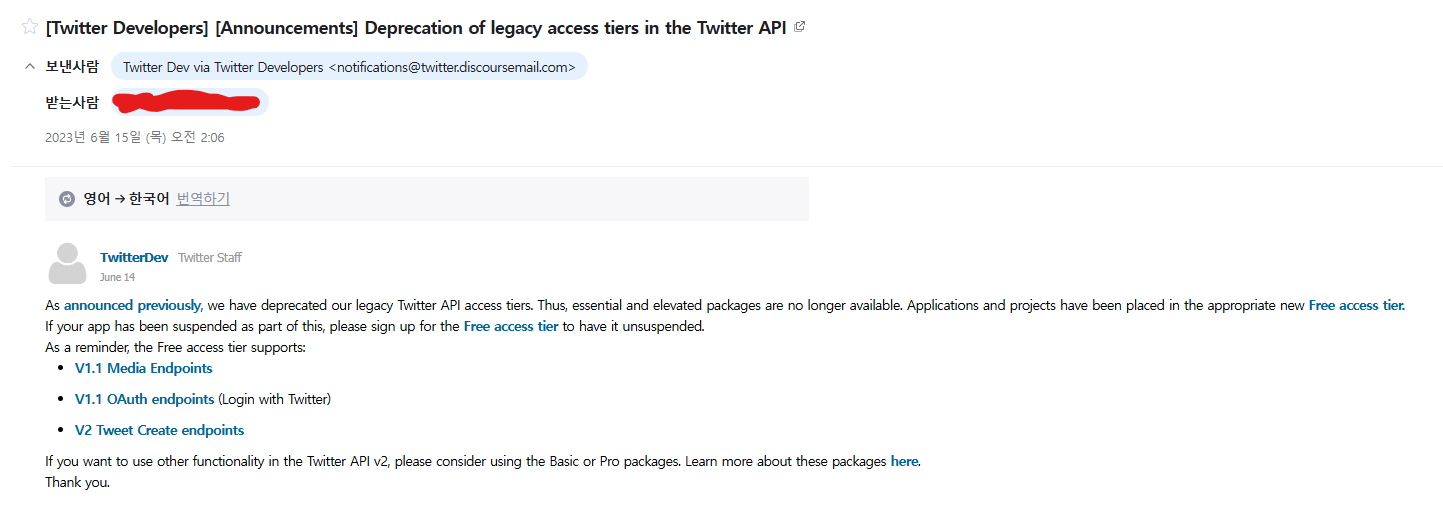Click the '영어 → 한국어' language label
The width and height of the screenshot is (1443, 505).
[126, 199]
